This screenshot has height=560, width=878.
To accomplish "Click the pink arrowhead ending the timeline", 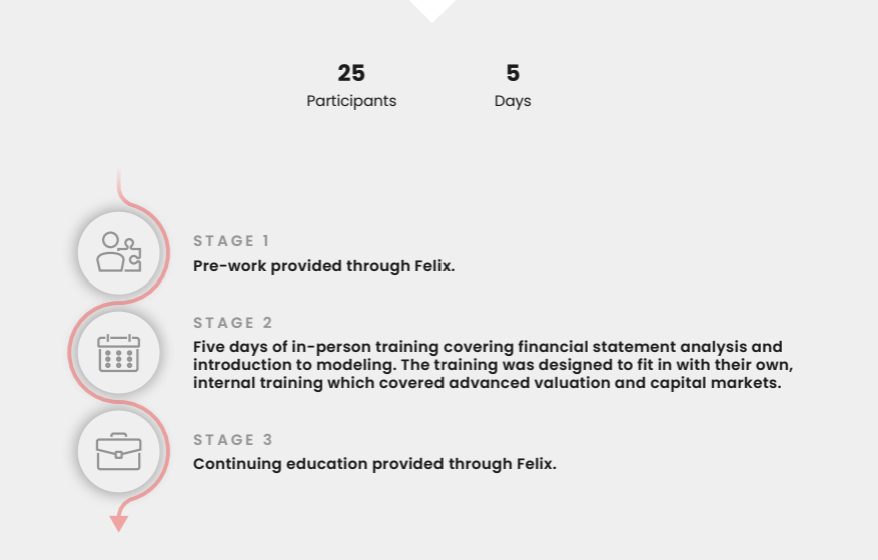I will point(119,523).
